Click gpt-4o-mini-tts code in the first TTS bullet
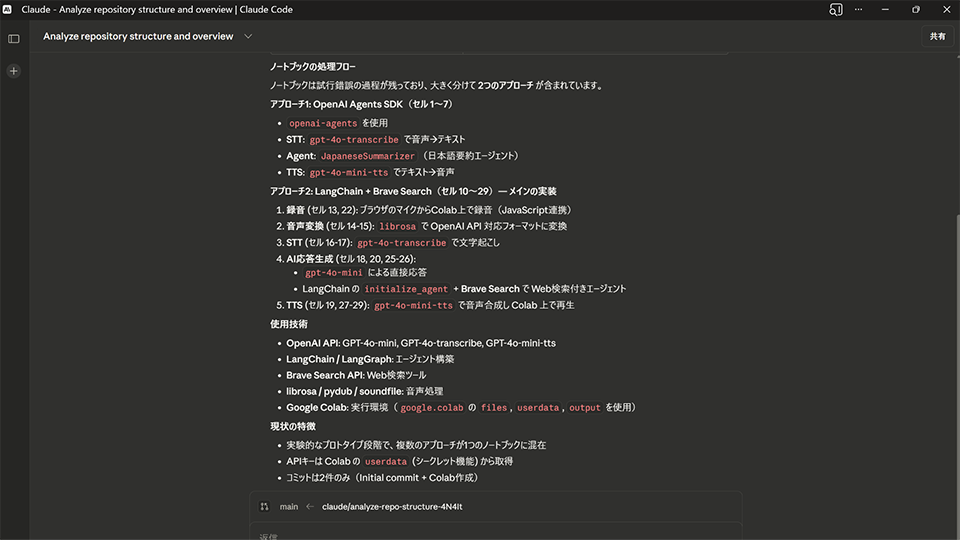 click(x=348, y=173)
